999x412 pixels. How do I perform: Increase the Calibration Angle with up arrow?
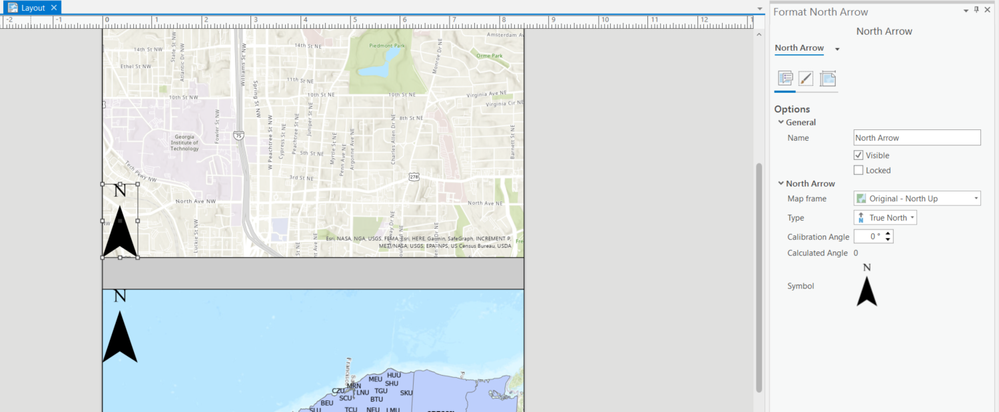889,233
